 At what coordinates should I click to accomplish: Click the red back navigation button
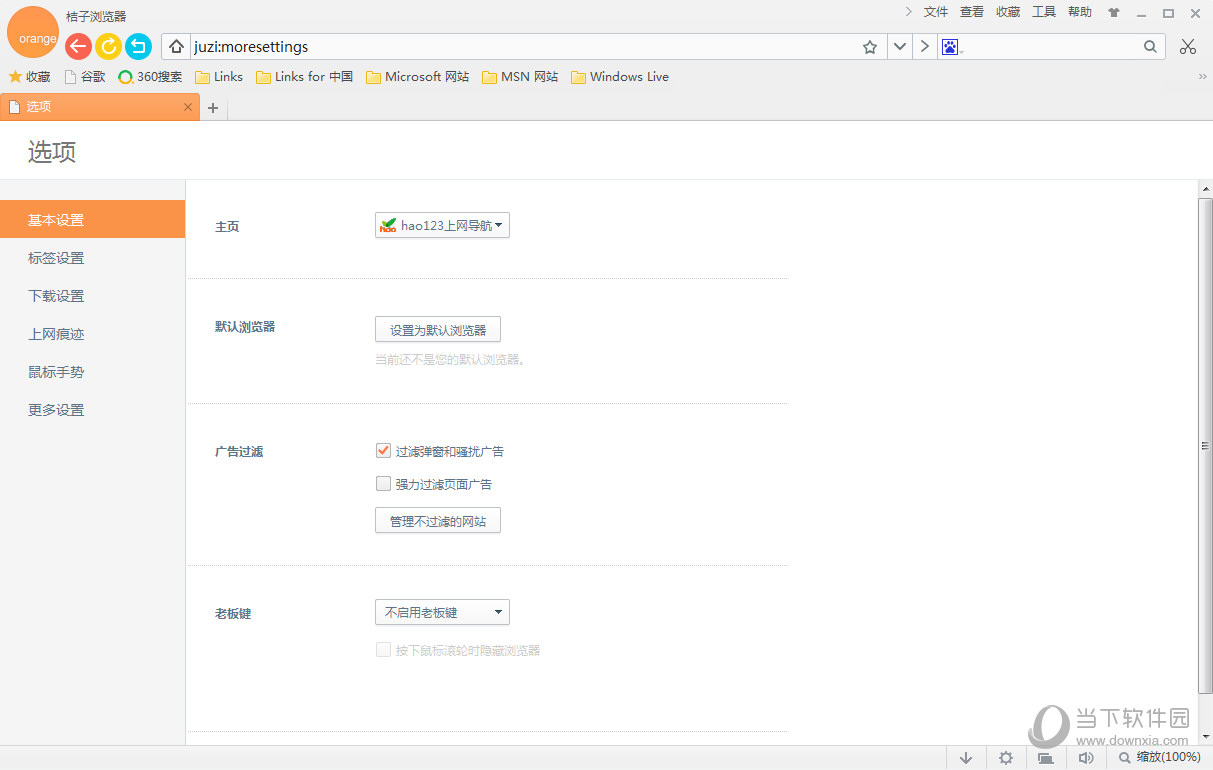(78, 46)
